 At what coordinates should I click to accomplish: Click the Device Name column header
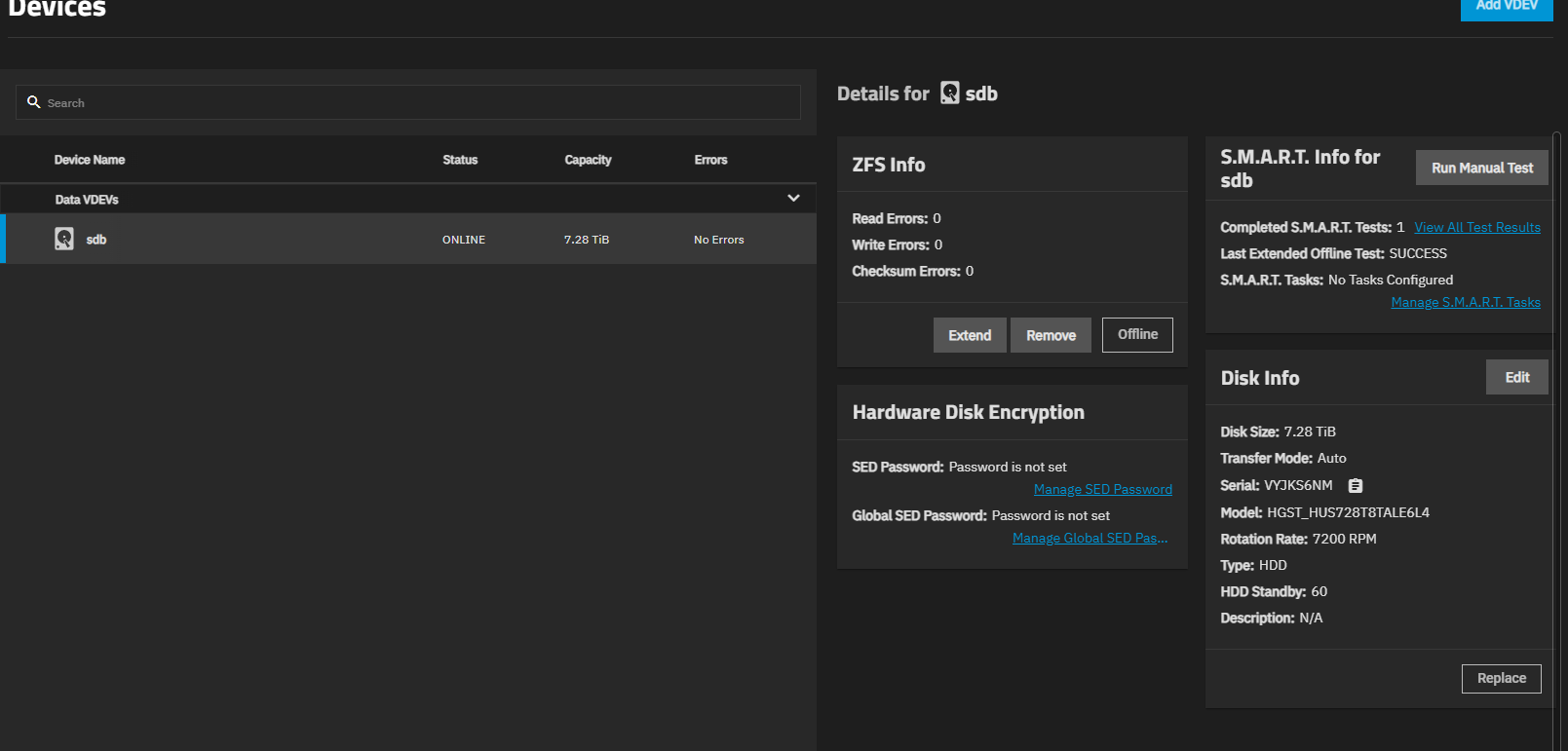90,160
